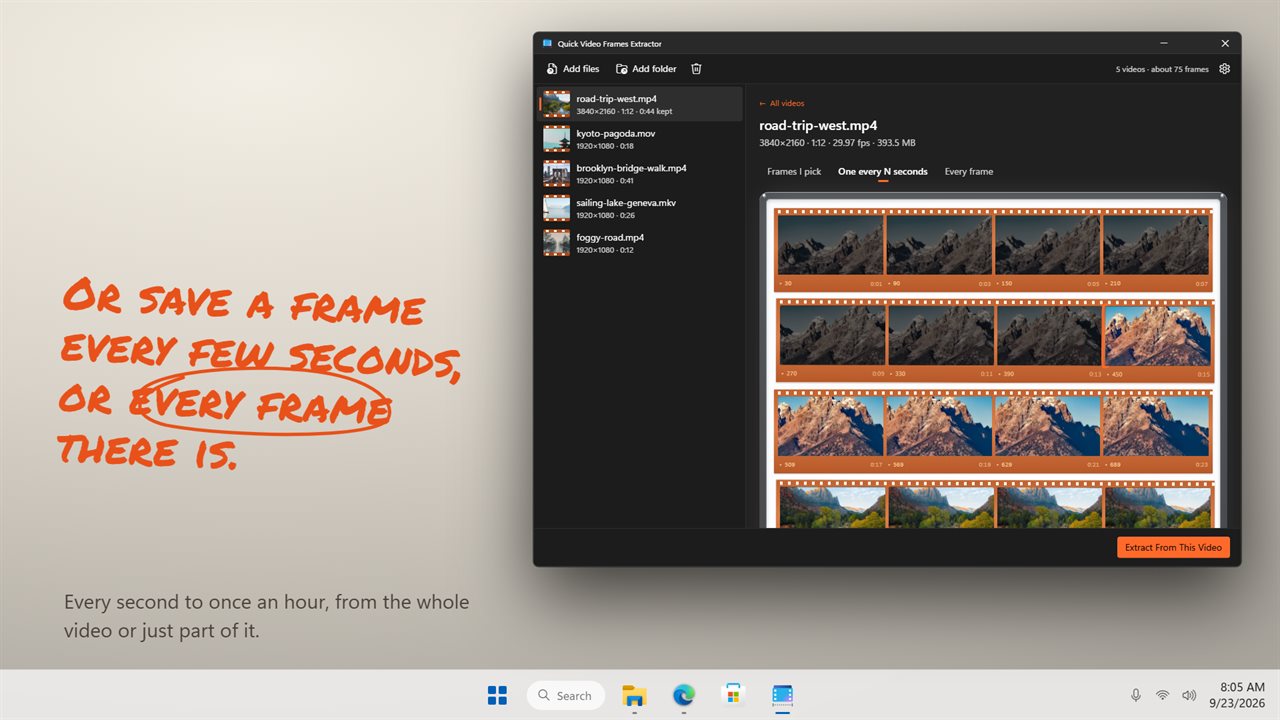The width and height of the screenshot is (1280, 720).
Task: Open the Windows Start menu
Action: click(x=497, y=695)
